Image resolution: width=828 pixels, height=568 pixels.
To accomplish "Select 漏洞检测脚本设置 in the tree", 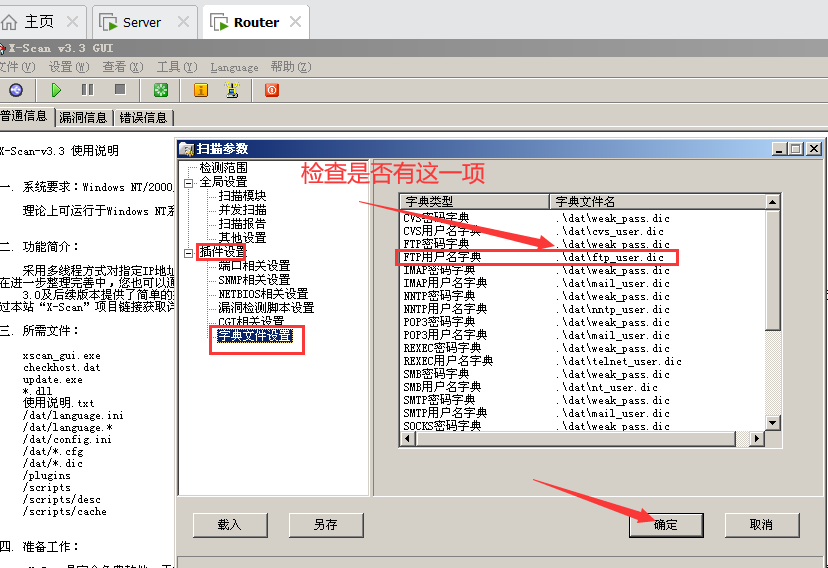I will pos(266,308).
